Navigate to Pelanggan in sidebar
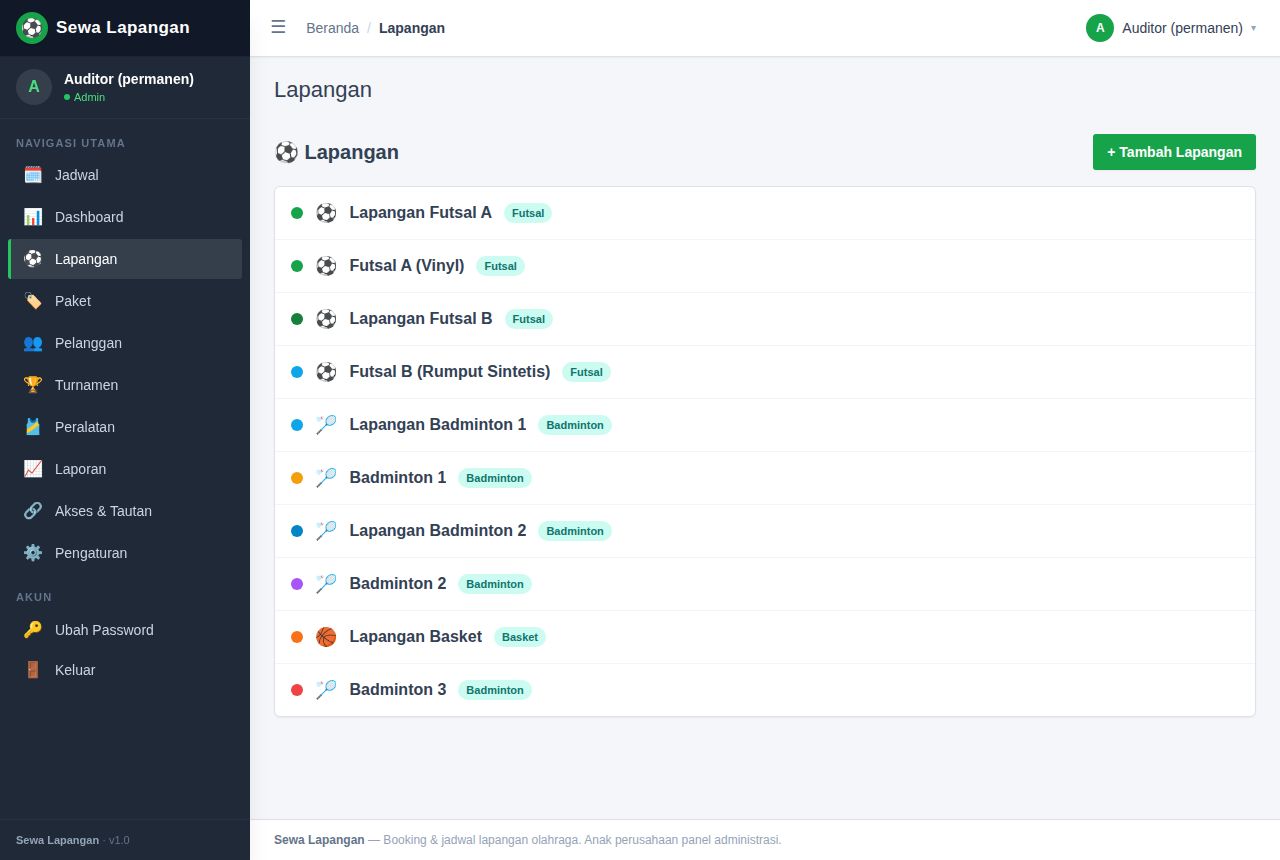This screenshot has width=1280, height=860. (x=125, y=343)
